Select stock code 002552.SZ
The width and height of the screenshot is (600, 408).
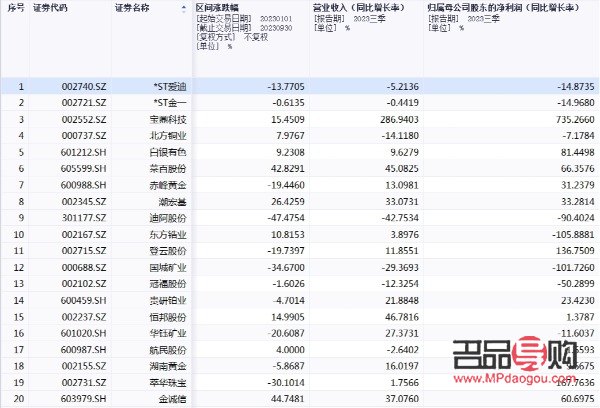(x=84, y=119)
